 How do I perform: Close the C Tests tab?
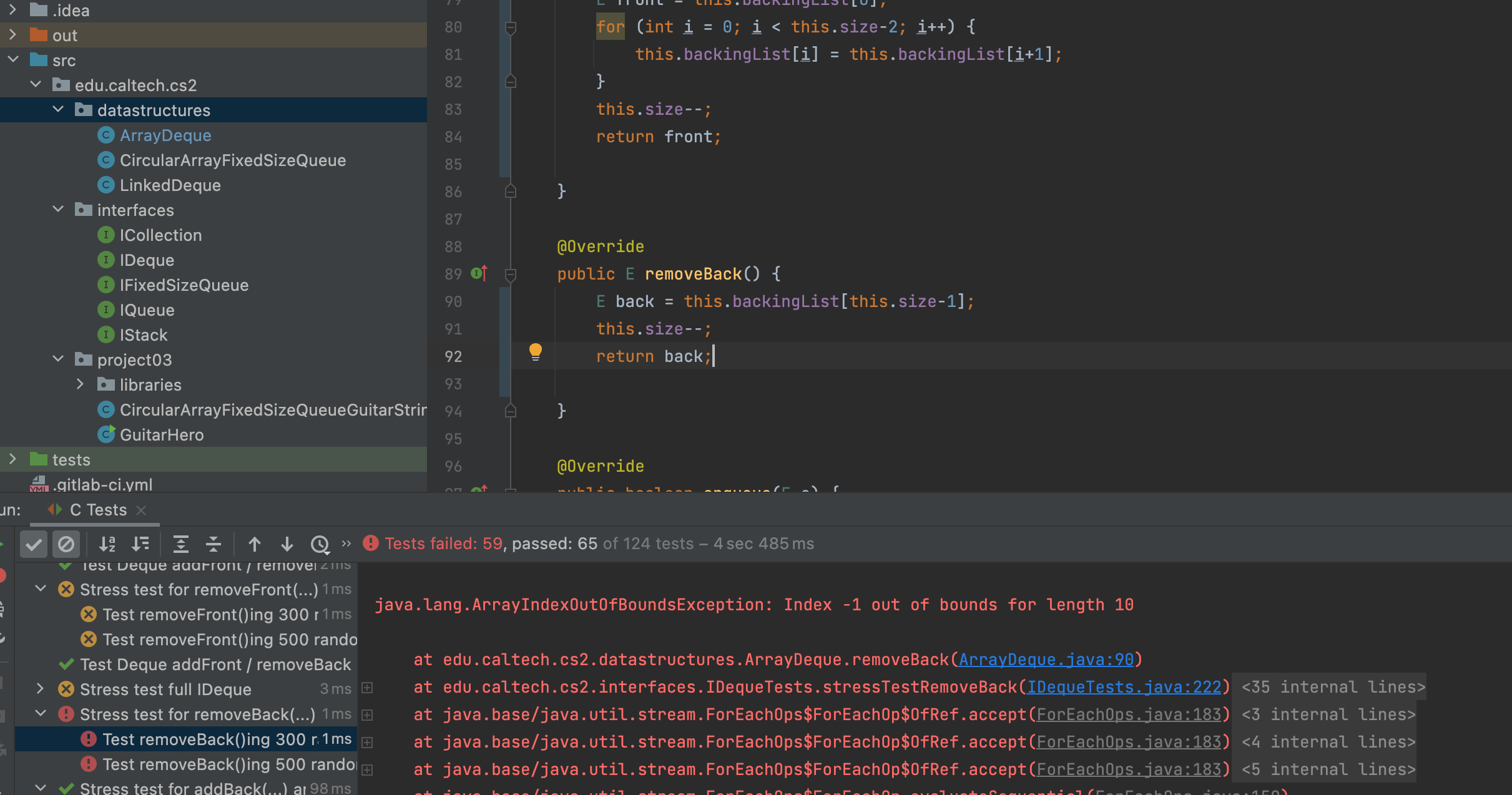[x=141, y=510]
